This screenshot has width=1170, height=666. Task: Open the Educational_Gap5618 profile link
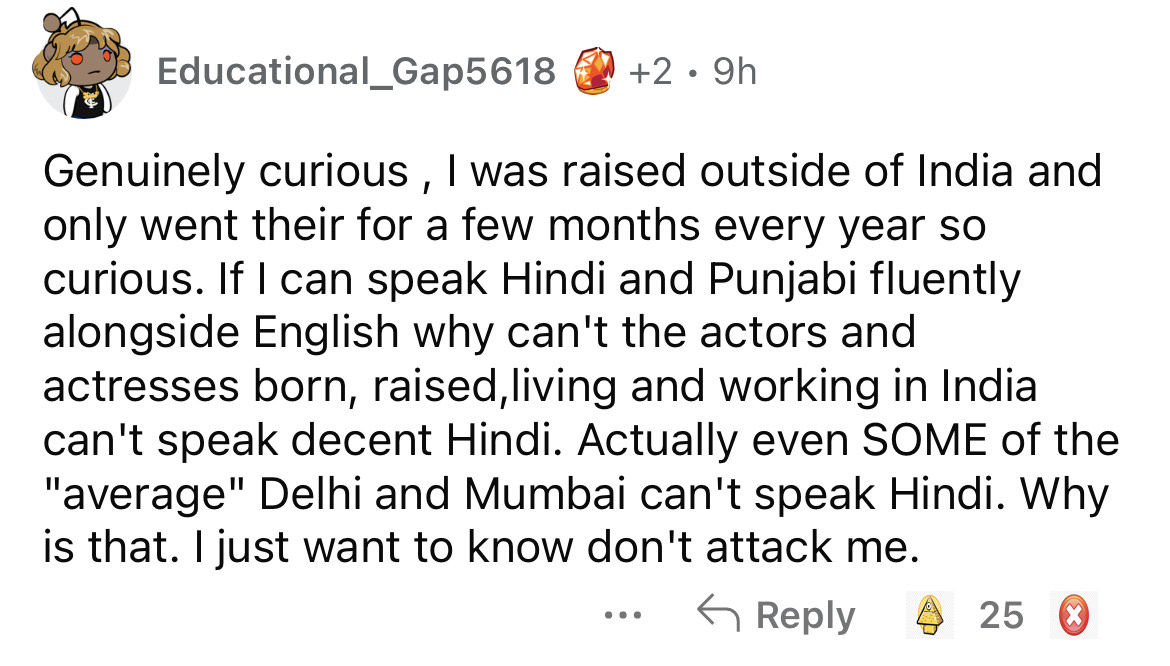tap(356, 71)
